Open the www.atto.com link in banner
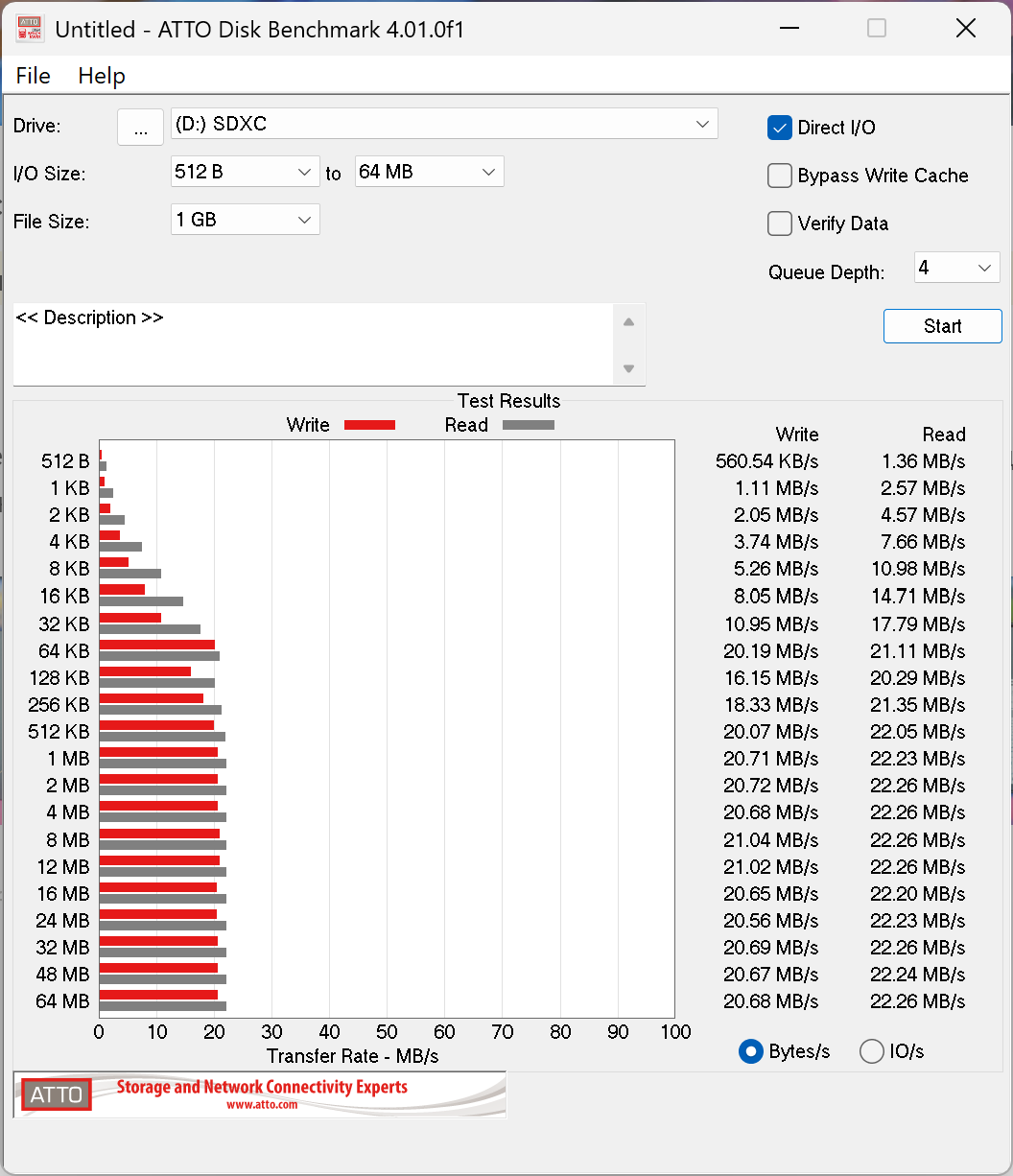Viewport: 1013px width, 1176px height. (x=262, y=1105)
